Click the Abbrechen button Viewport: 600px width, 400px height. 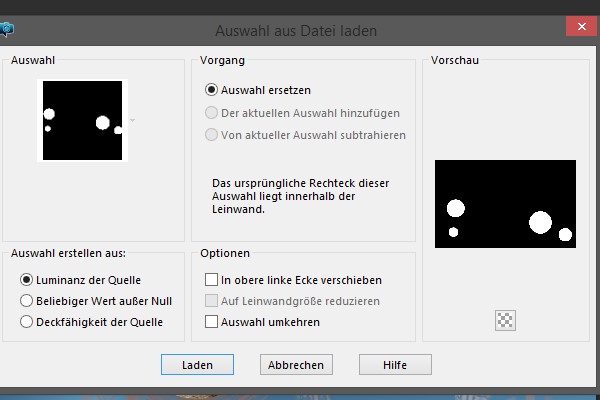pyautogui.click(x=296, y=365)
